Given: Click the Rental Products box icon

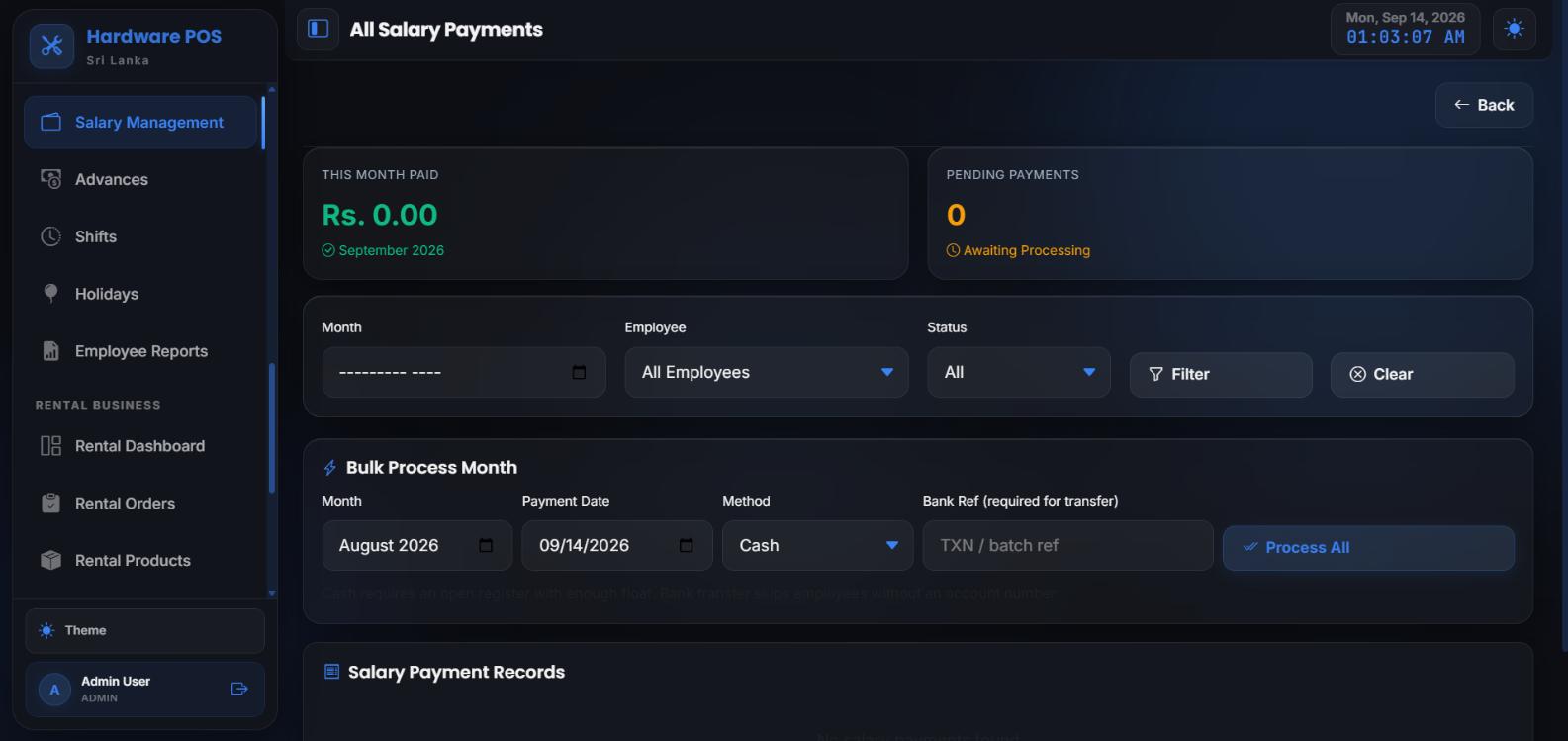Looking at the screenshot, I should coord(50,561).
